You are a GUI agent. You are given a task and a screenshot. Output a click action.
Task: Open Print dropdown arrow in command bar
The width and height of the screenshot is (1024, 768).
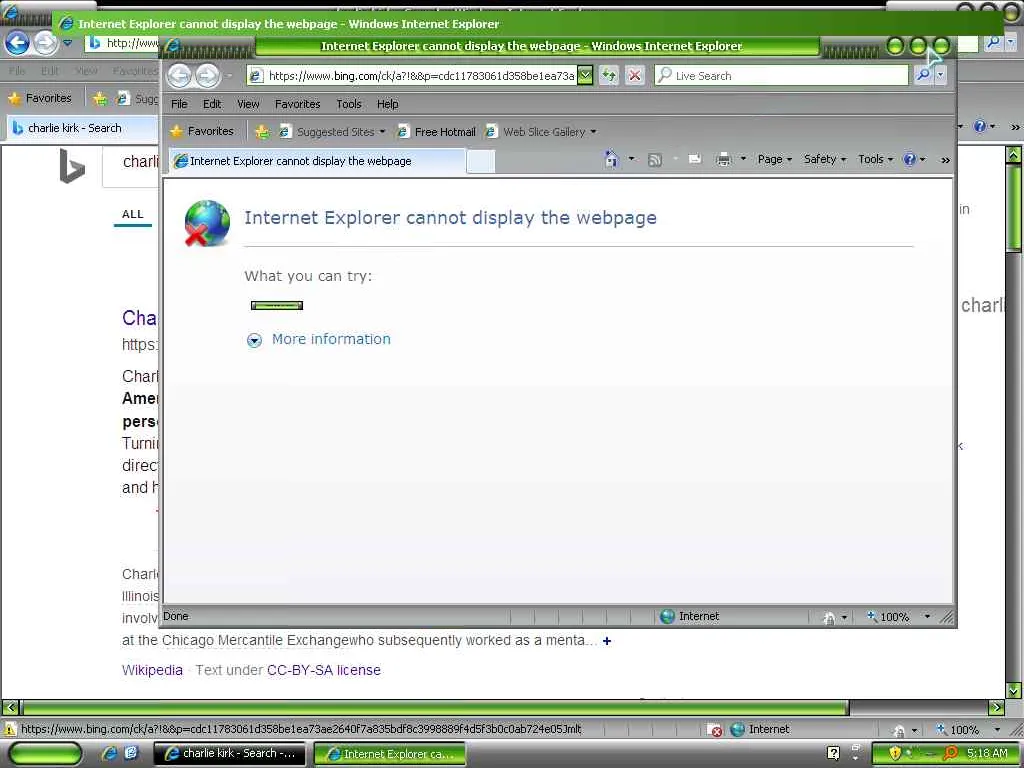pos(743,159)
